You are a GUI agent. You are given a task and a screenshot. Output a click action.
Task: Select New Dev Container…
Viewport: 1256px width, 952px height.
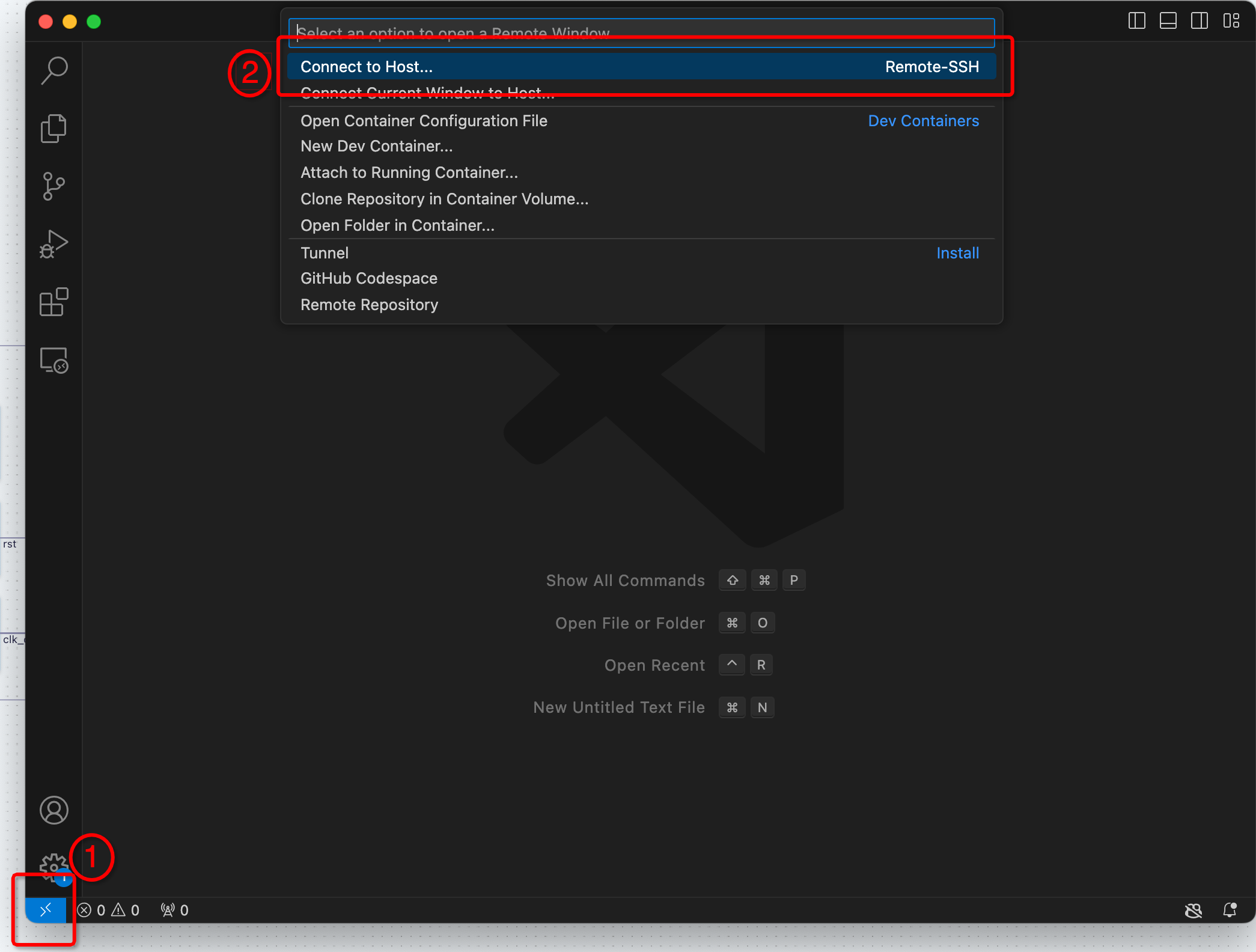pyautogui.click(x=641, y=146)
